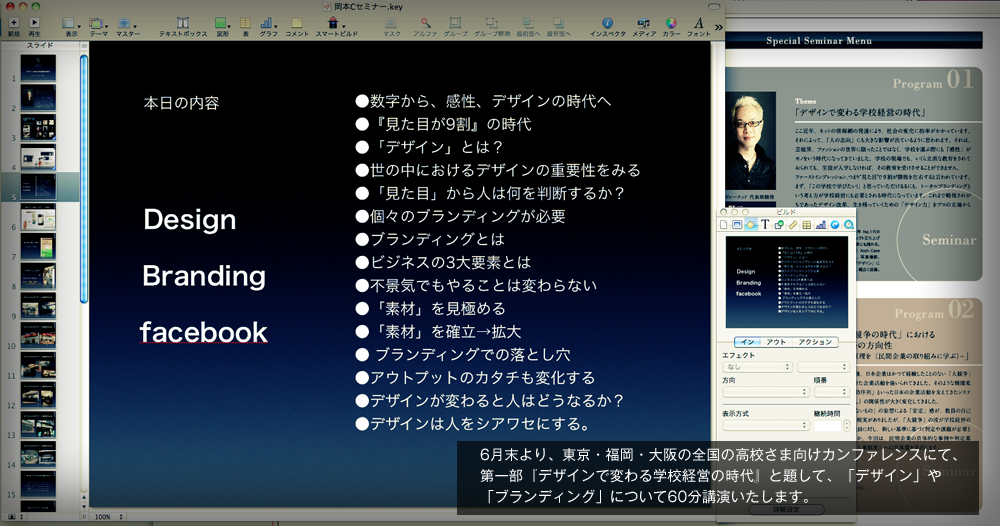Switch to the イン build-in tab

pos(748,342)
